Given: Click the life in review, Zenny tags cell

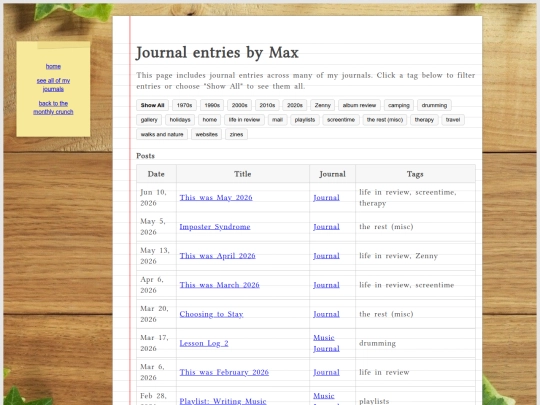Looking at the screenshot, I should pyautogui.click(x=415, y=256).
